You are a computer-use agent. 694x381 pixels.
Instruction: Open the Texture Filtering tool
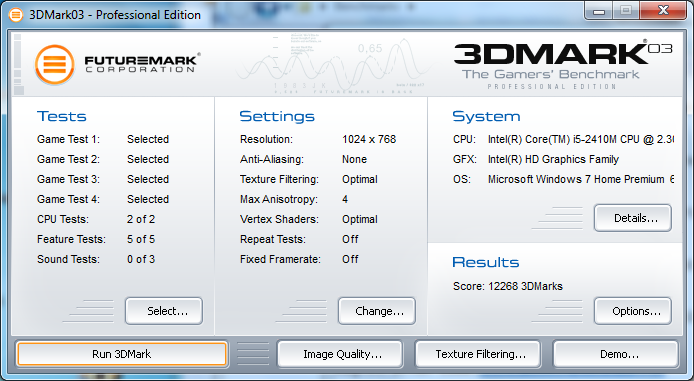click(478, 354)
